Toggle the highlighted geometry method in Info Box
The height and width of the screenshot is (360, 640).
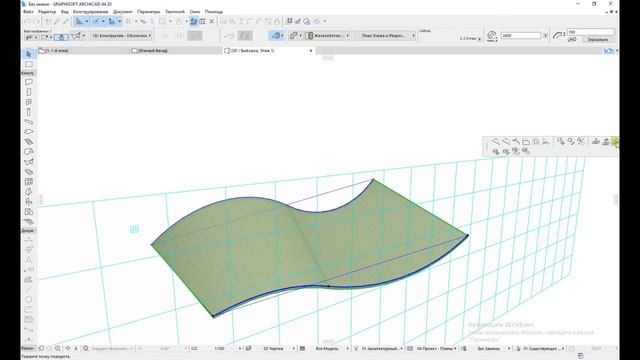pos(276,36)
